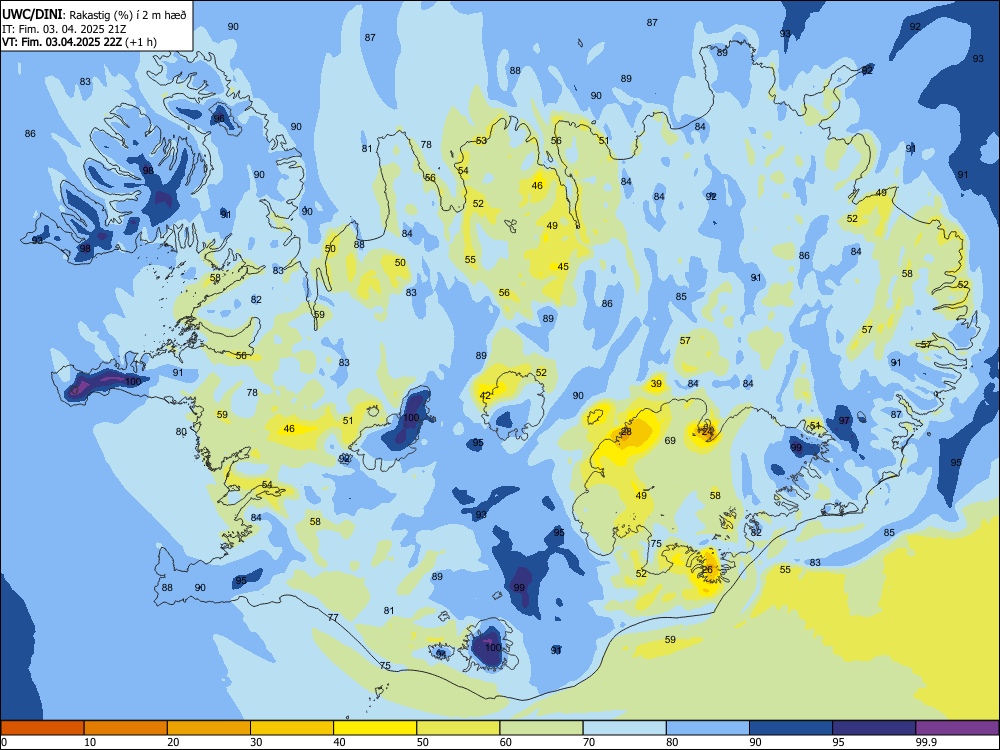Click the '70' legend scale label
1000x750 pixels.
coord(589,742)
